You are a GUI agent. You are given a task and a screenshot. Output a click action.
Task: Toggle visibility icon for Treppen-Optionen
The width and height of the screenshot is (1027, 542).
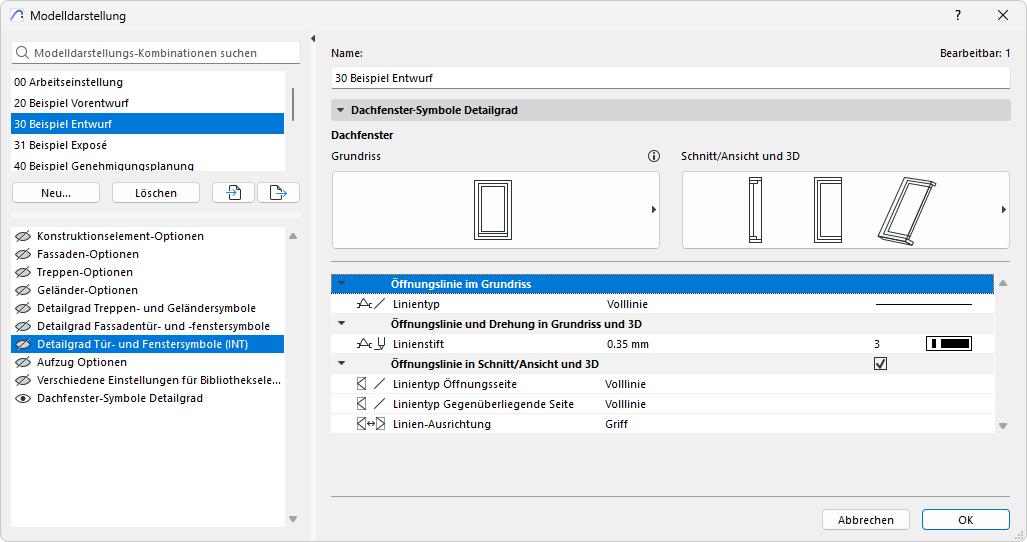tap(22, 272)
